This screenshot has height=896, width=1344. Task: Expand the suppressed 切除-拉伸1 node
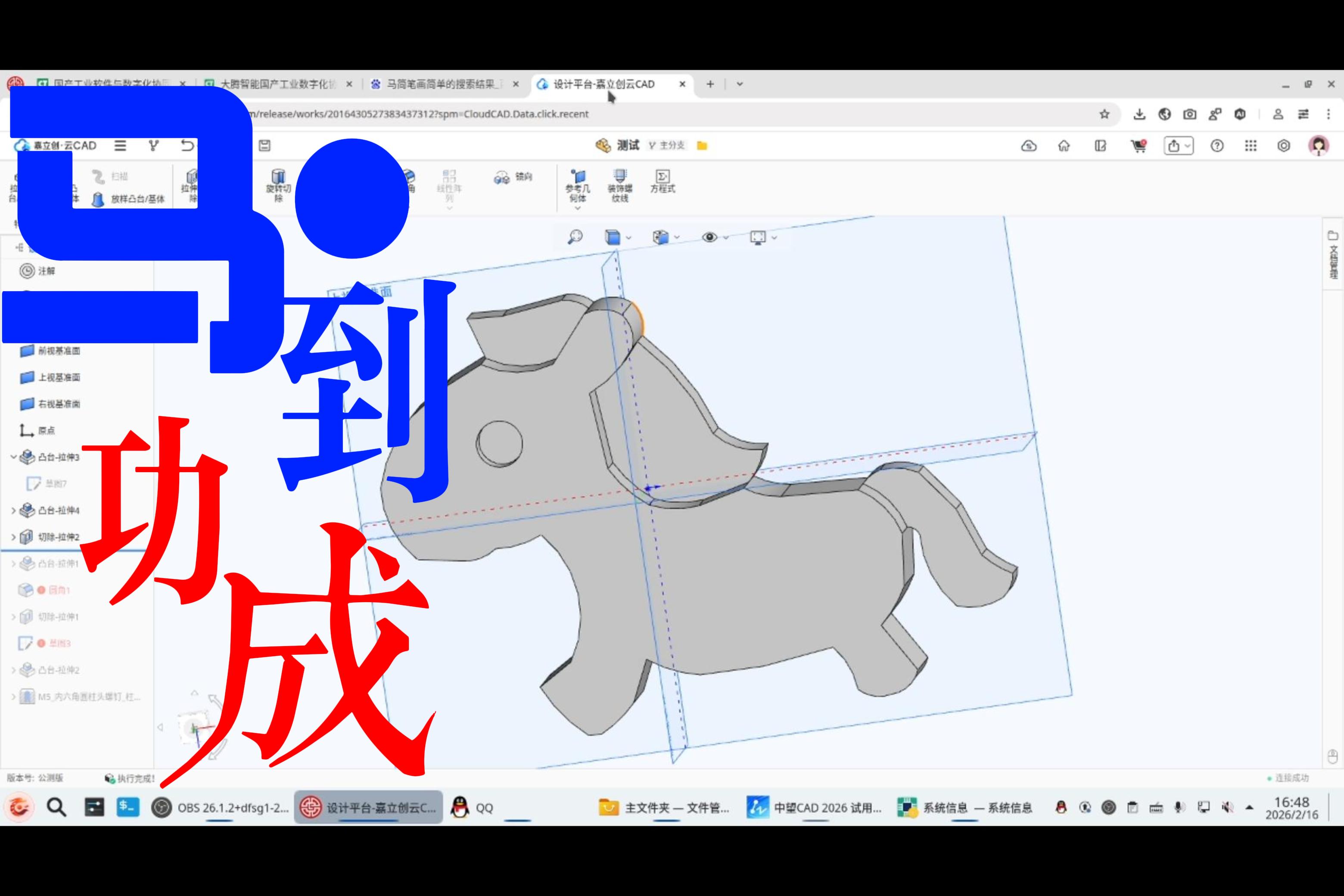13,616
